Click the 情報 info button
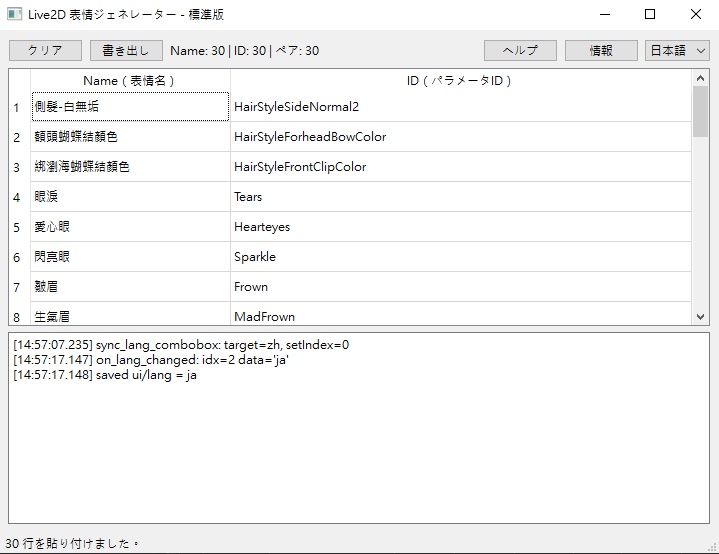 (x=601, y=50)
